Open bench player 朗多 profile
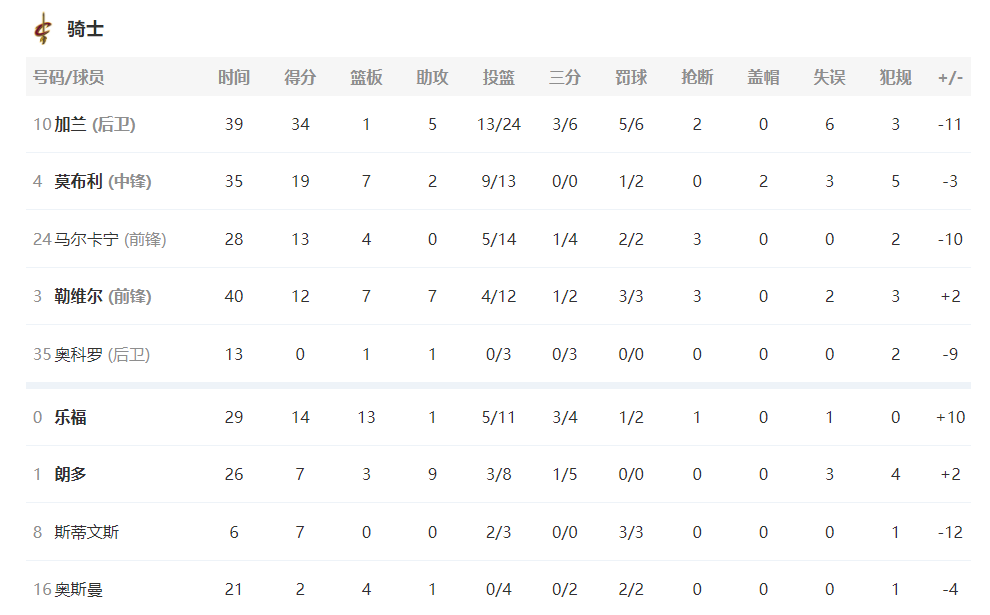The image size is (990, 615). click(x=70, y=474)
